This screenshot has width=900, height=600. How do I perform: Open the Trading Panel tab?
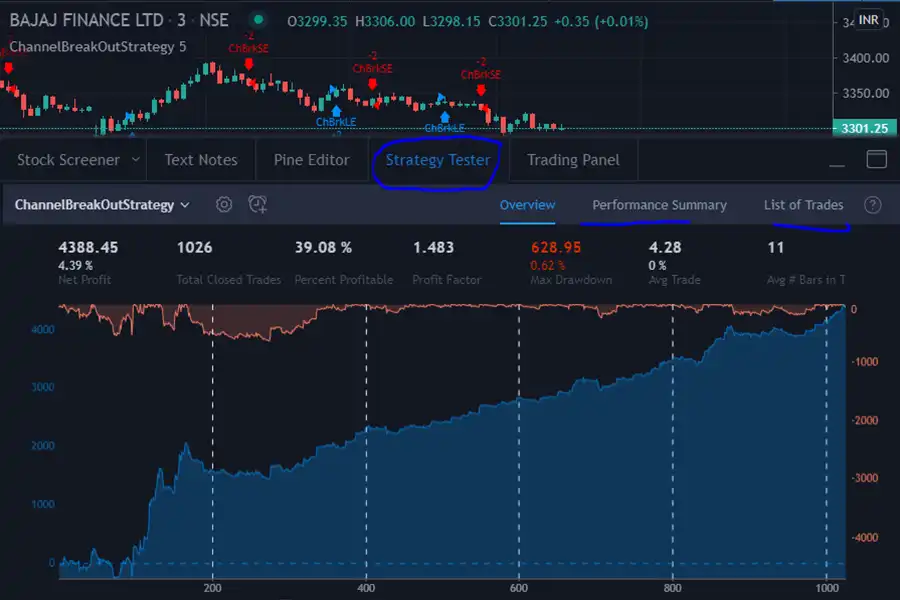[x=573, y=160]
